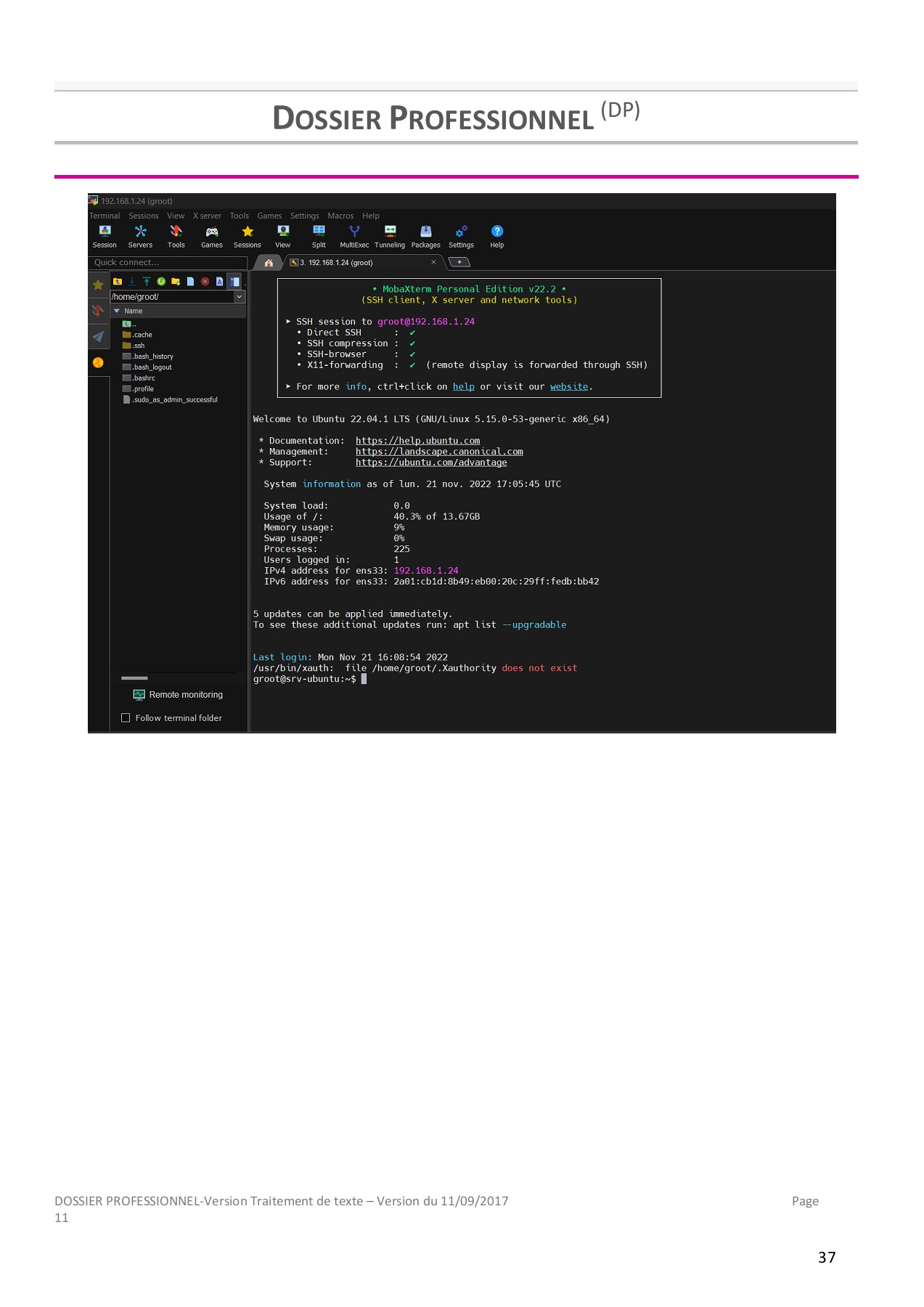Switch to the home tab
This screenshot has width=924, height=1307.
(269, 263)
